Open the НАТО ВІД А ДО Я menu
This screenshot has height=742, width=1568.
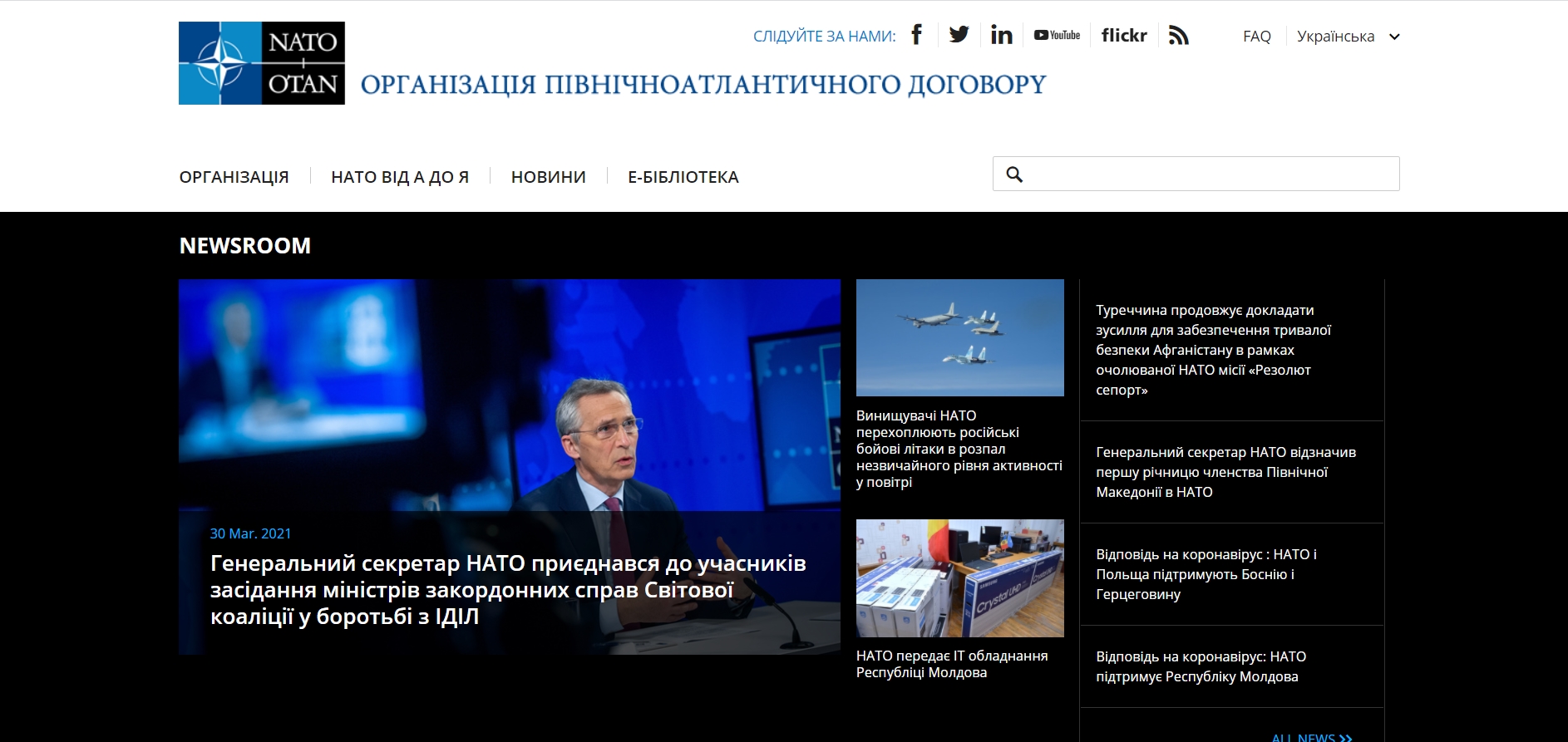coord(400,177)
